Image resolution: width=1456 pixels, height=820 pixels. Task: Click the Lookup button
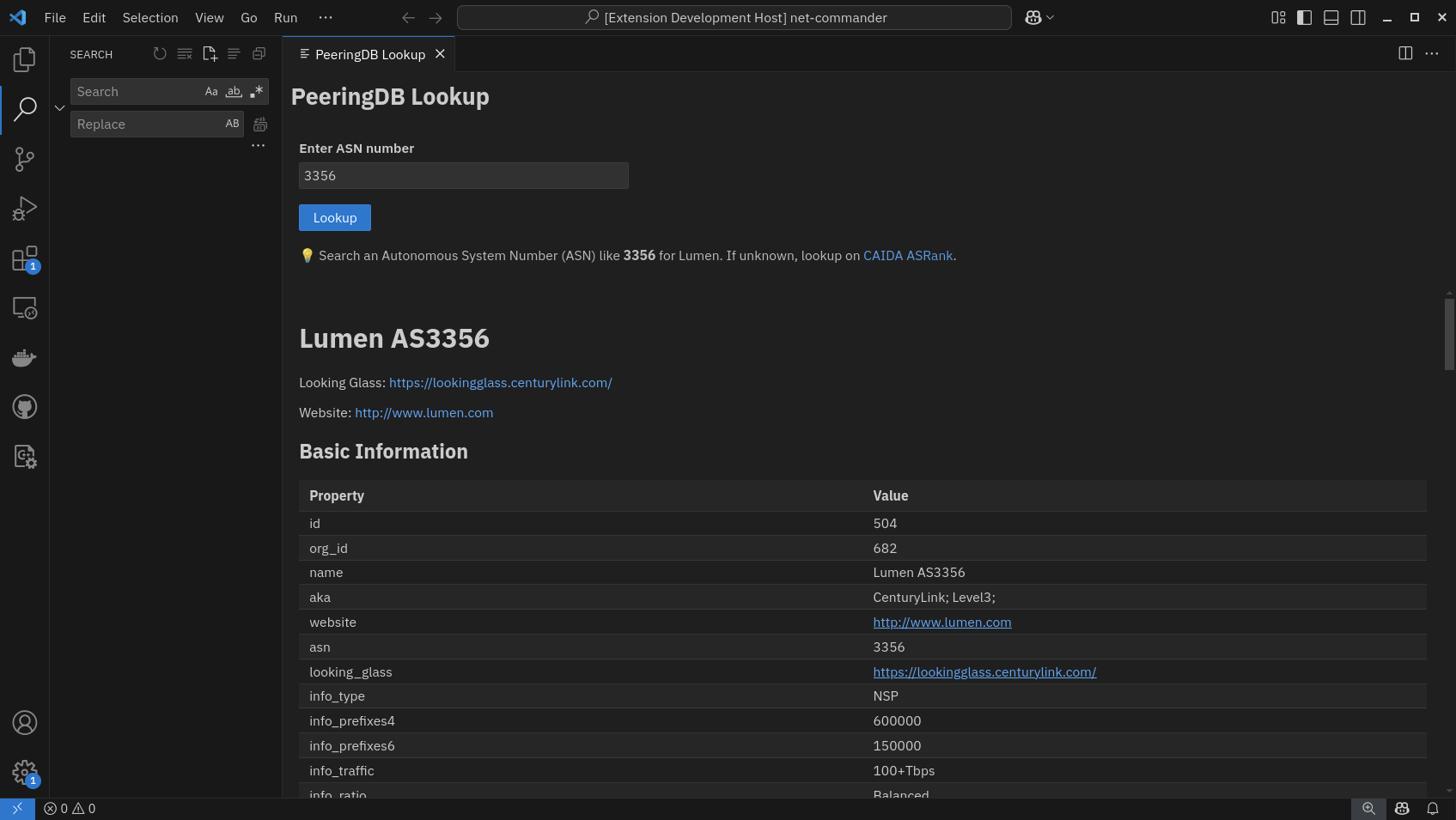coord(335,218)
